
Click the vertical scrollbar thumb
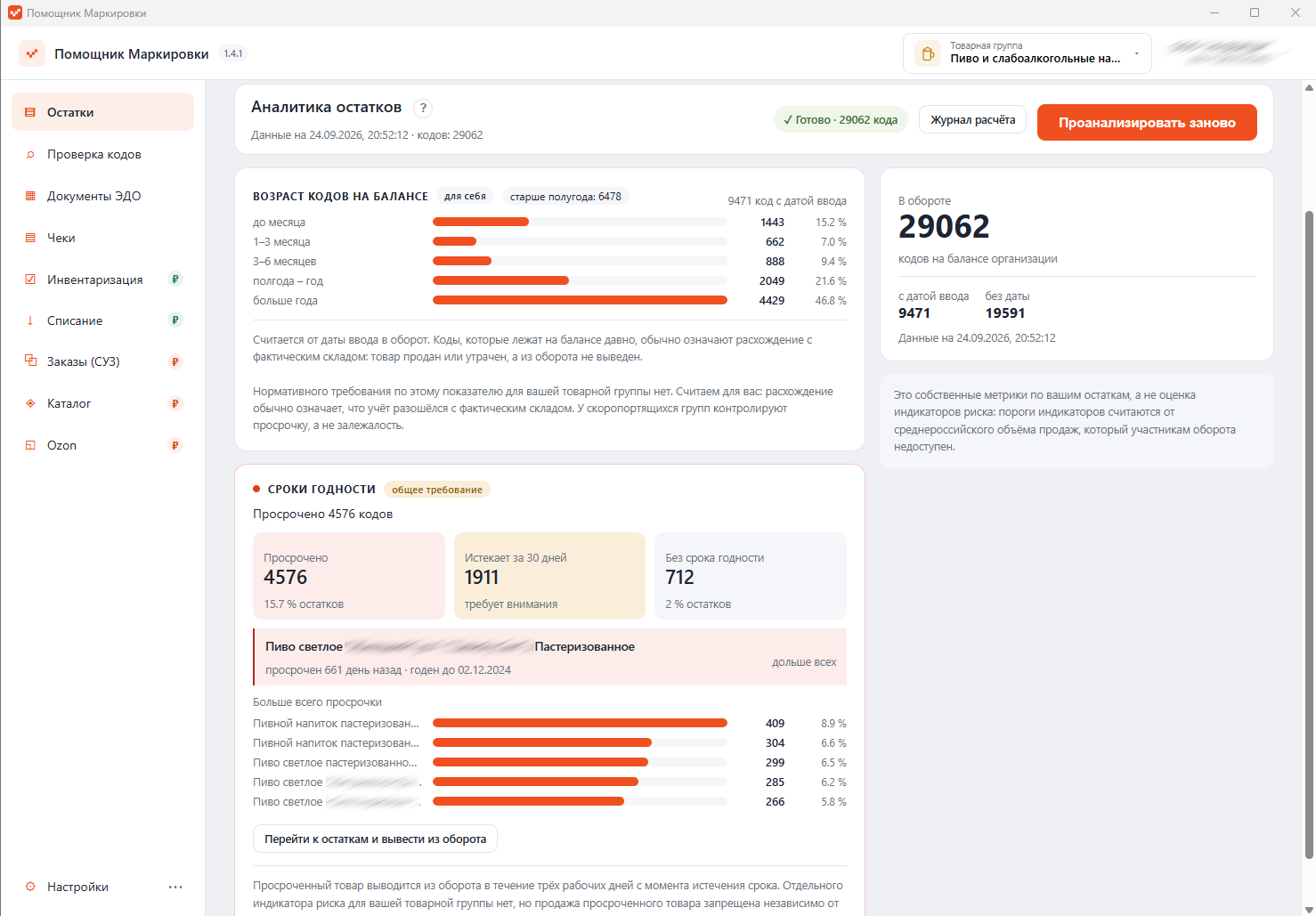pos(1308,534)
